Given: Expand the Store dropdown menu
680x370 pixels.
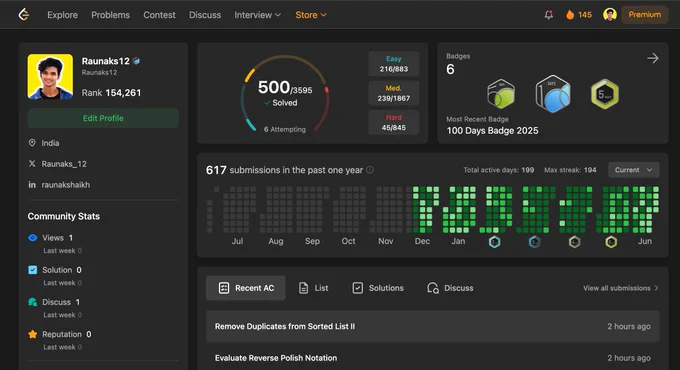Looking at the screenshot, I should tap(311, 15).
